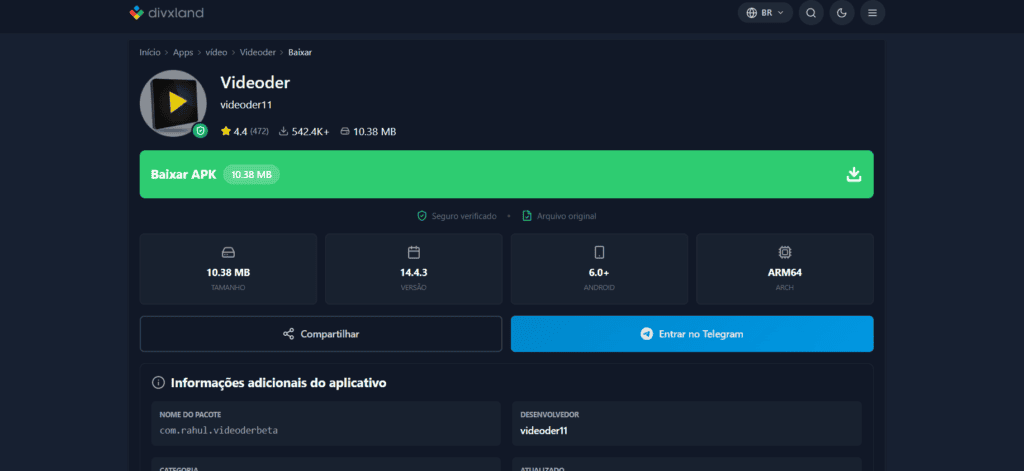1024x471 pixels.
Task: Go to Início breadcrumb
Action: tap(150, 52)
